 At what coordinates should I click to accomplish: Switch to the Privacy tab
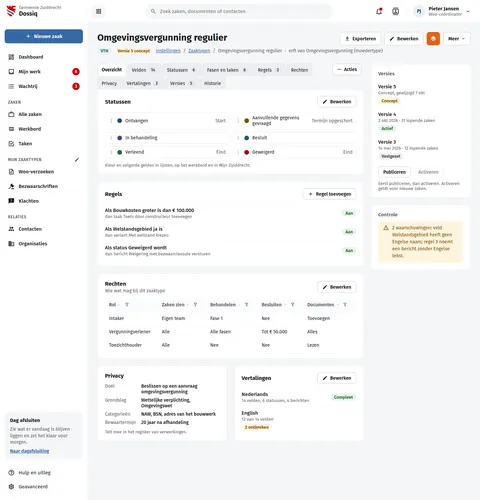tap(109, 83)
